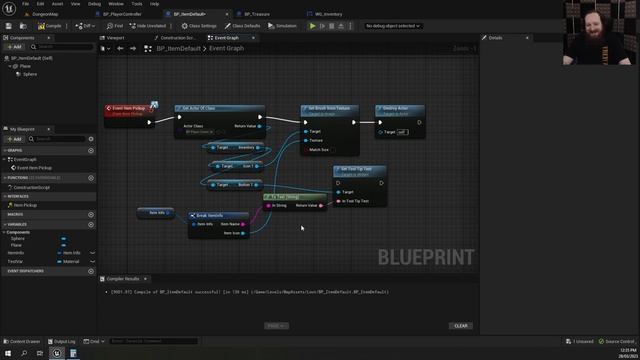Close the Event Graph tab

253,38
